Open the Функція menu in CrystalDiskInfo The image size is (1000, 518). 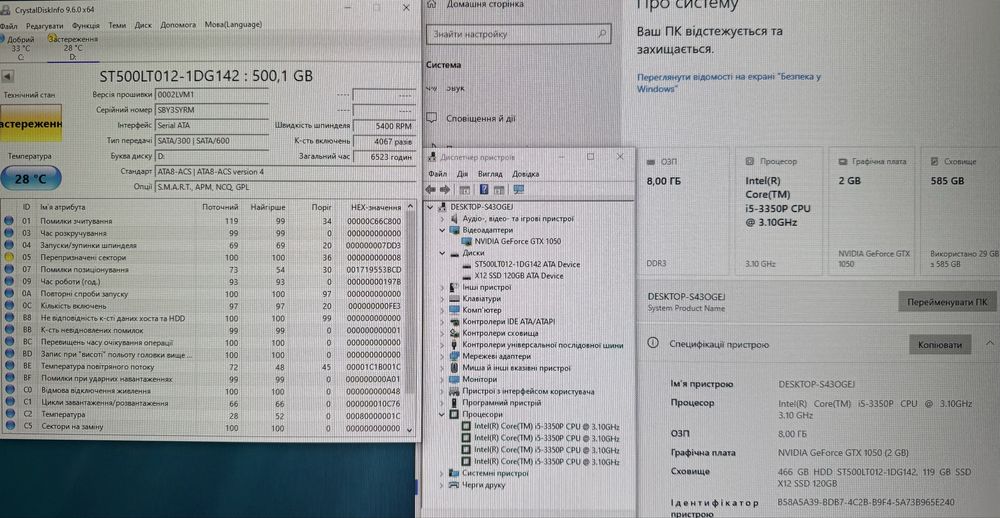[85, 26]
